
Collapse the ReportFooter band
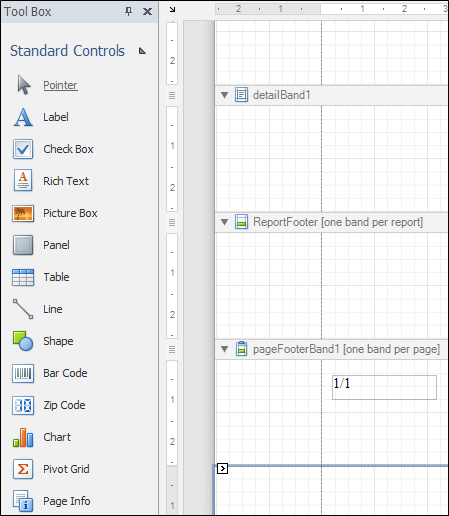point(224,222)
